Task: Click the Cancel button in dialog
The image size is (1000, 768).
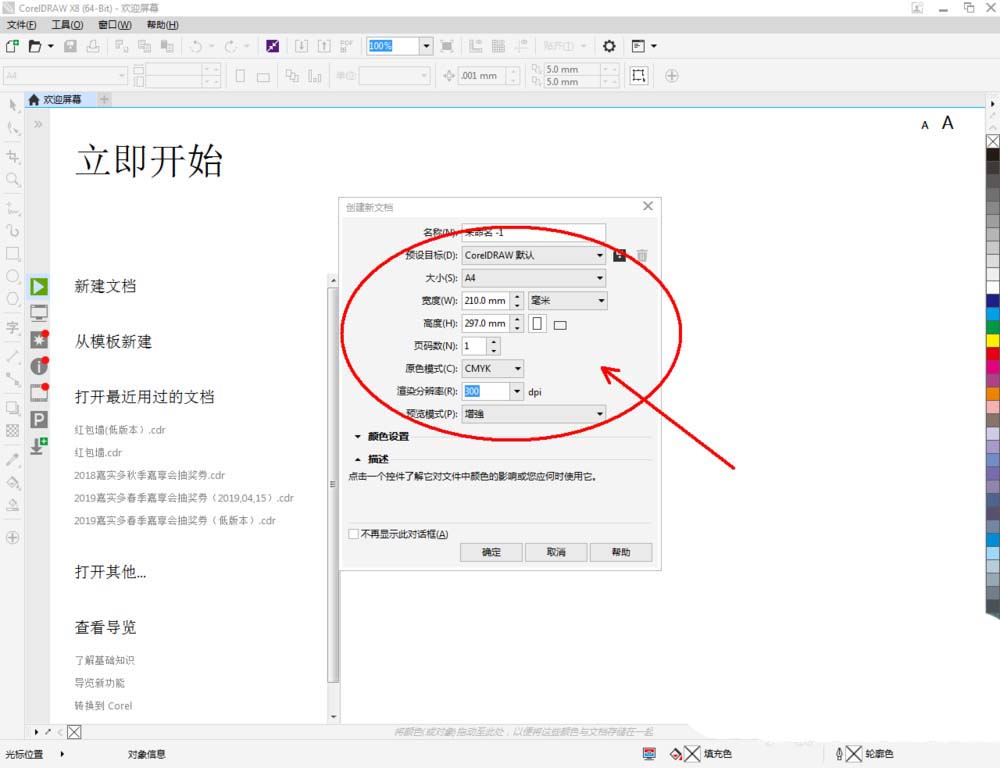Action: tap(556, 552)
